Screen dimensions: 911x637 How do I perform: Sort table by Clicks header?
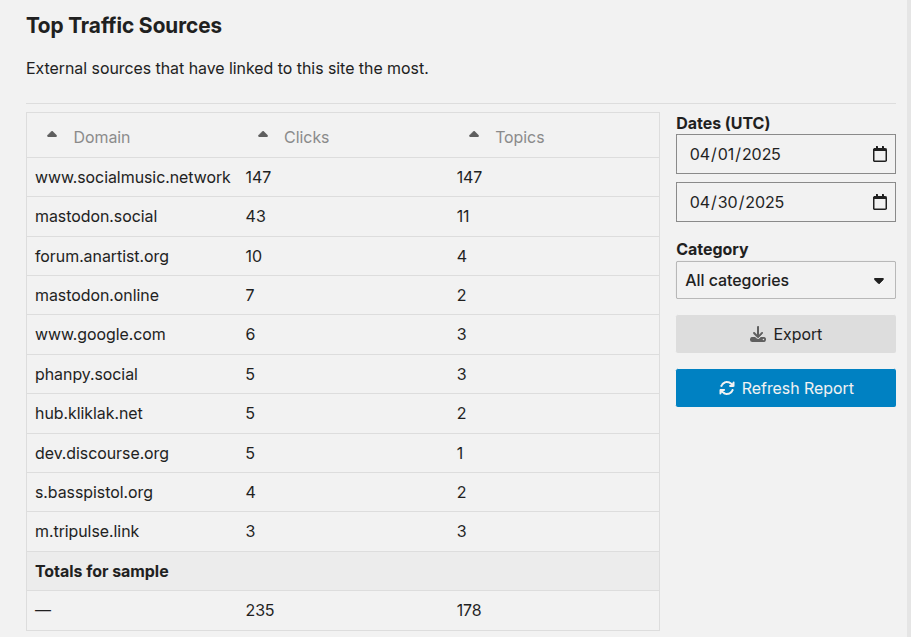tap(306, 137)
